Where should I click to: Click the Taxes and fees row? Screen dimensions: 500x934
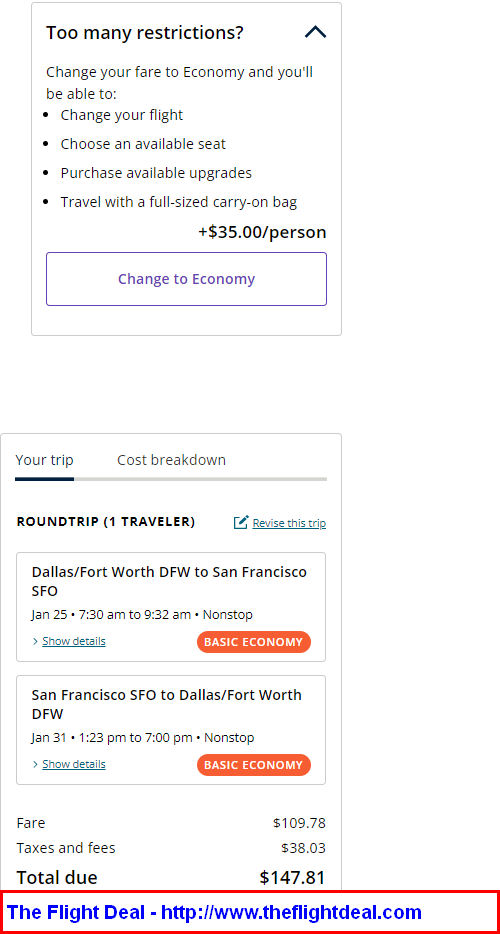(171, 848)
